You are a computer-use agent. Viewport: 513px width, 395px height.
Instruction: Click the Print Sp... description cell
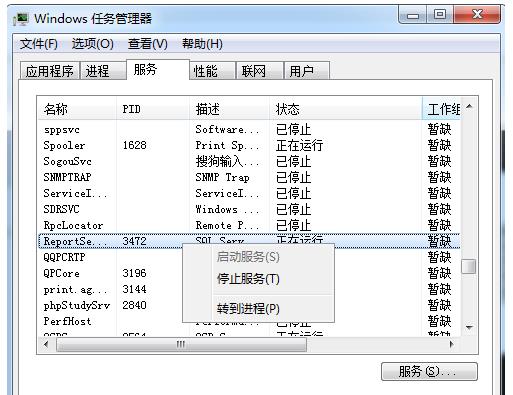tap(227, 146)
